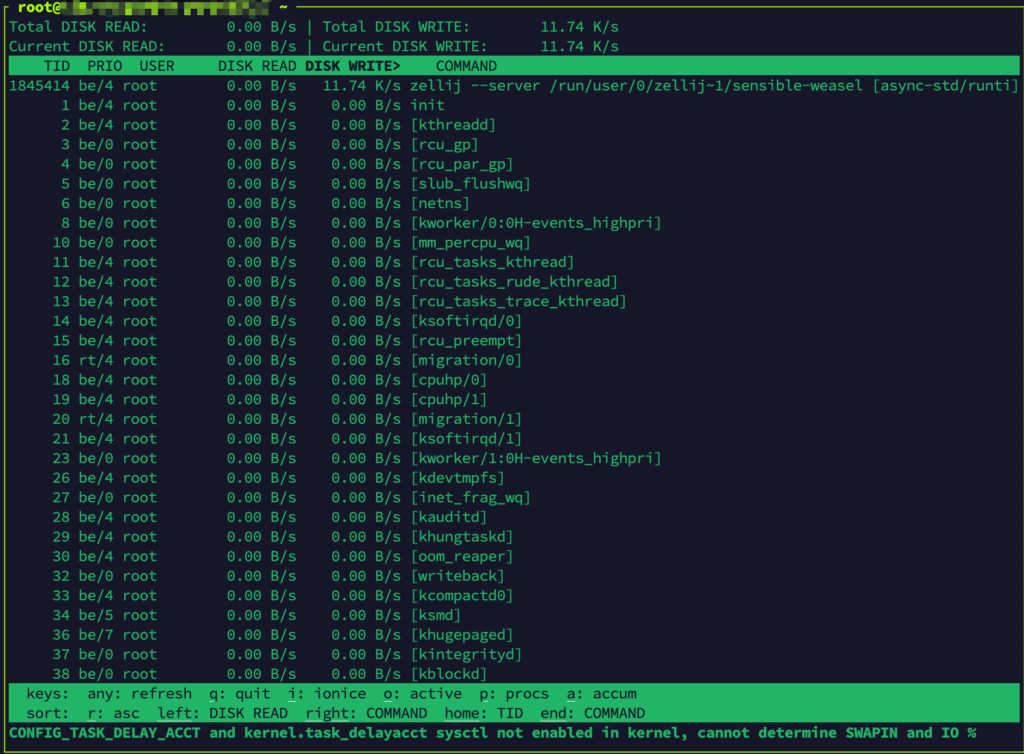
Task: Toggle the 'a: accum' mode hint
Action: click(x=601, y=694)
